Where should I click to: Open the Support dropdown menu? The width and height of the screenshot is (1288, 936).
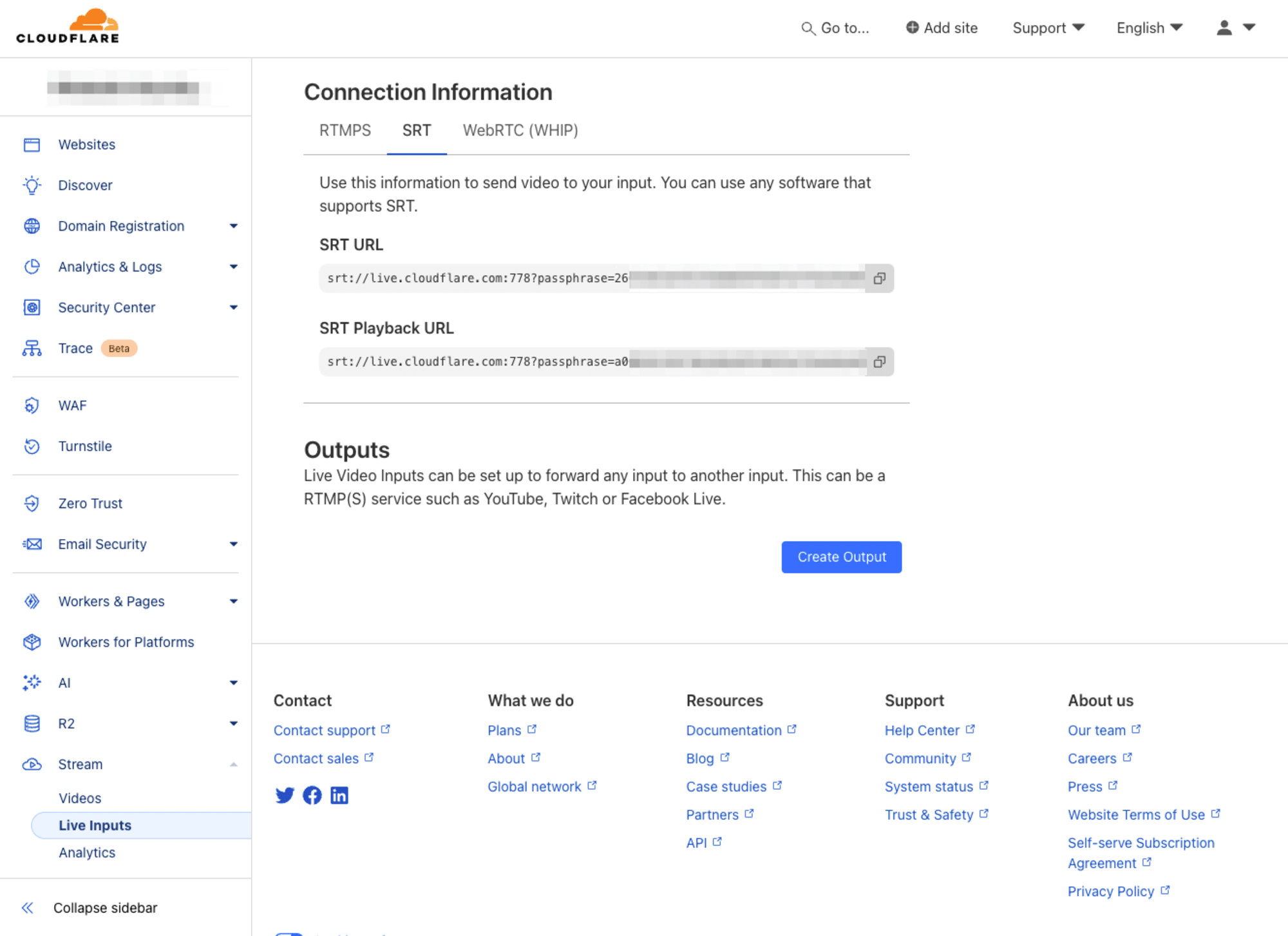[x=1048, y=28]
